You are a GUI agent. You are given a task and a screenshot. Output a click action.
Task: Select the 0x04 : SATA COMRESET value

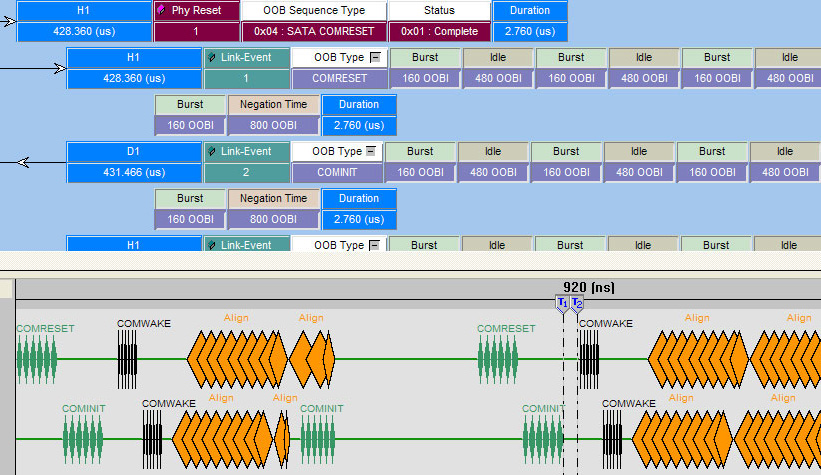coord(314,31)
